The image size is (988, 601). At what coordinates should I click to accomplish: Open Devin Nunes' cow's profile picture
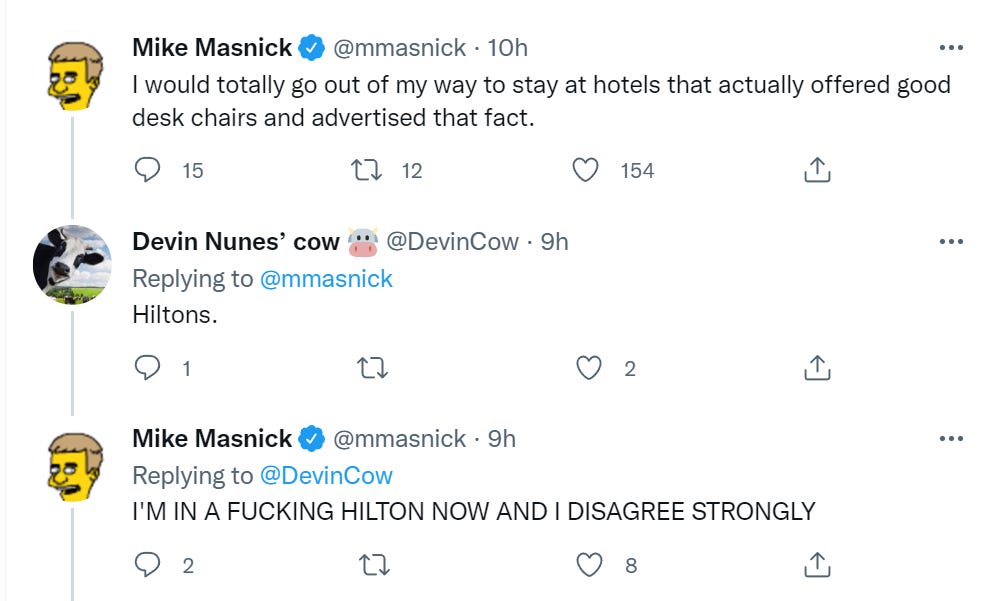coord(72,264)
